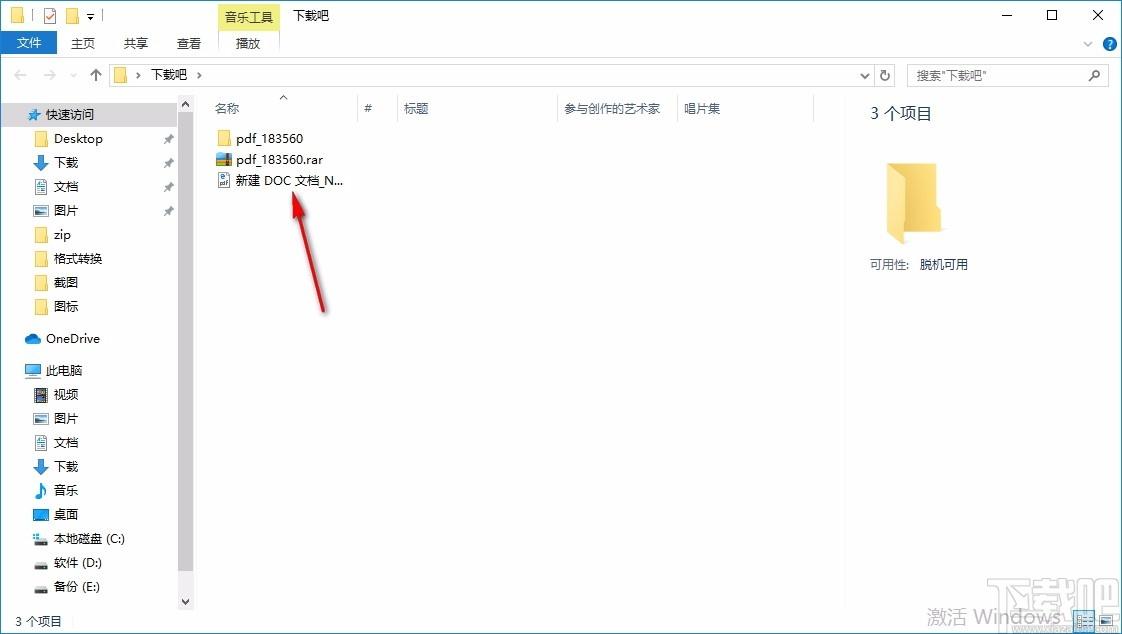Image resolution: width=1122 pixels, height=634 pixels.
Task: Sort by the 唱片集 column header
Action: 702,109
